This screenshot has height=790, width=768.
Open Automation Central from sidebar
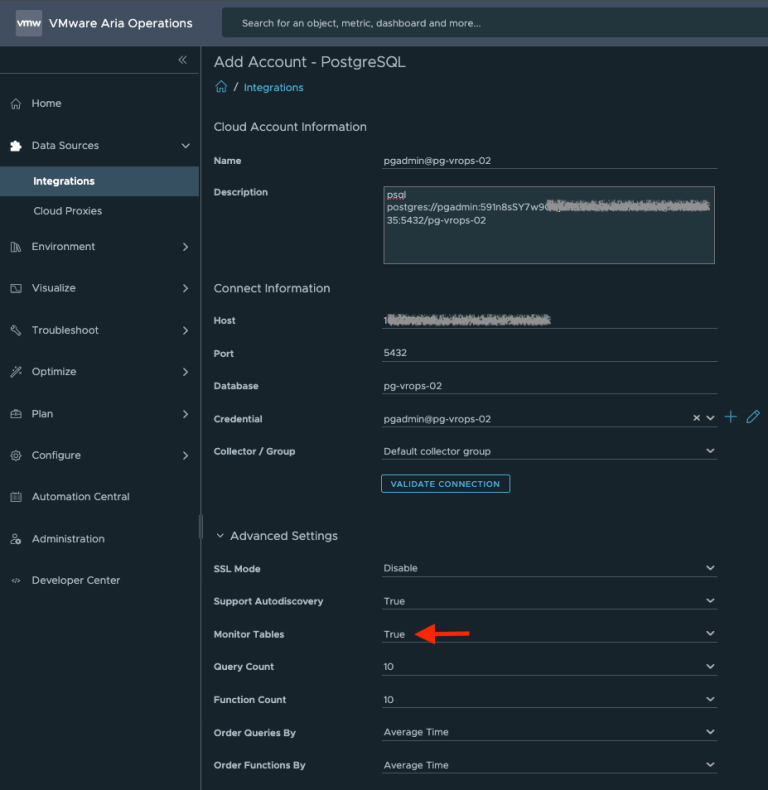80,497
